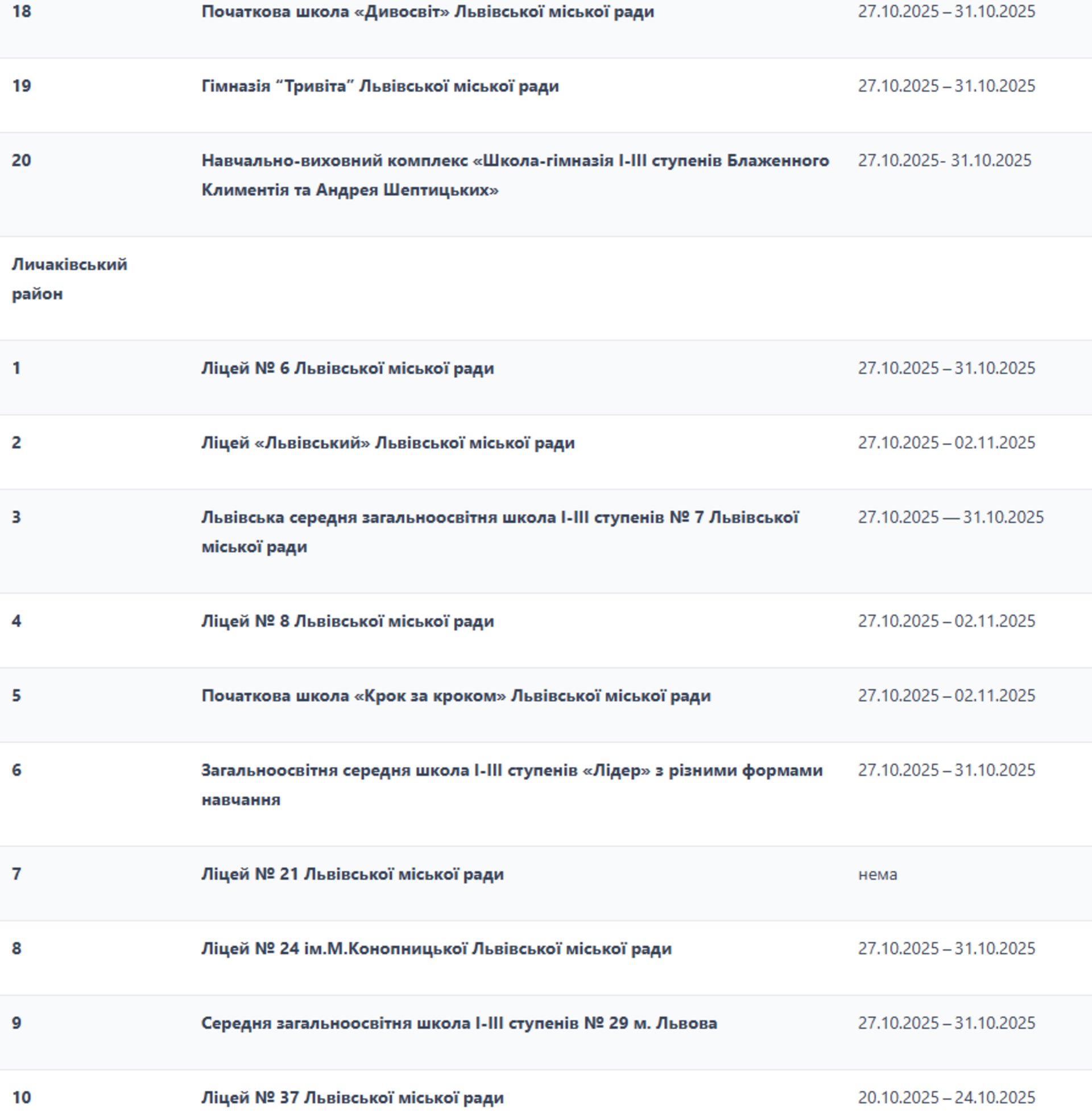Click the Ліцей «Львівський» school name
Screen dimensions: 1092x1118
tap(388, 443)
